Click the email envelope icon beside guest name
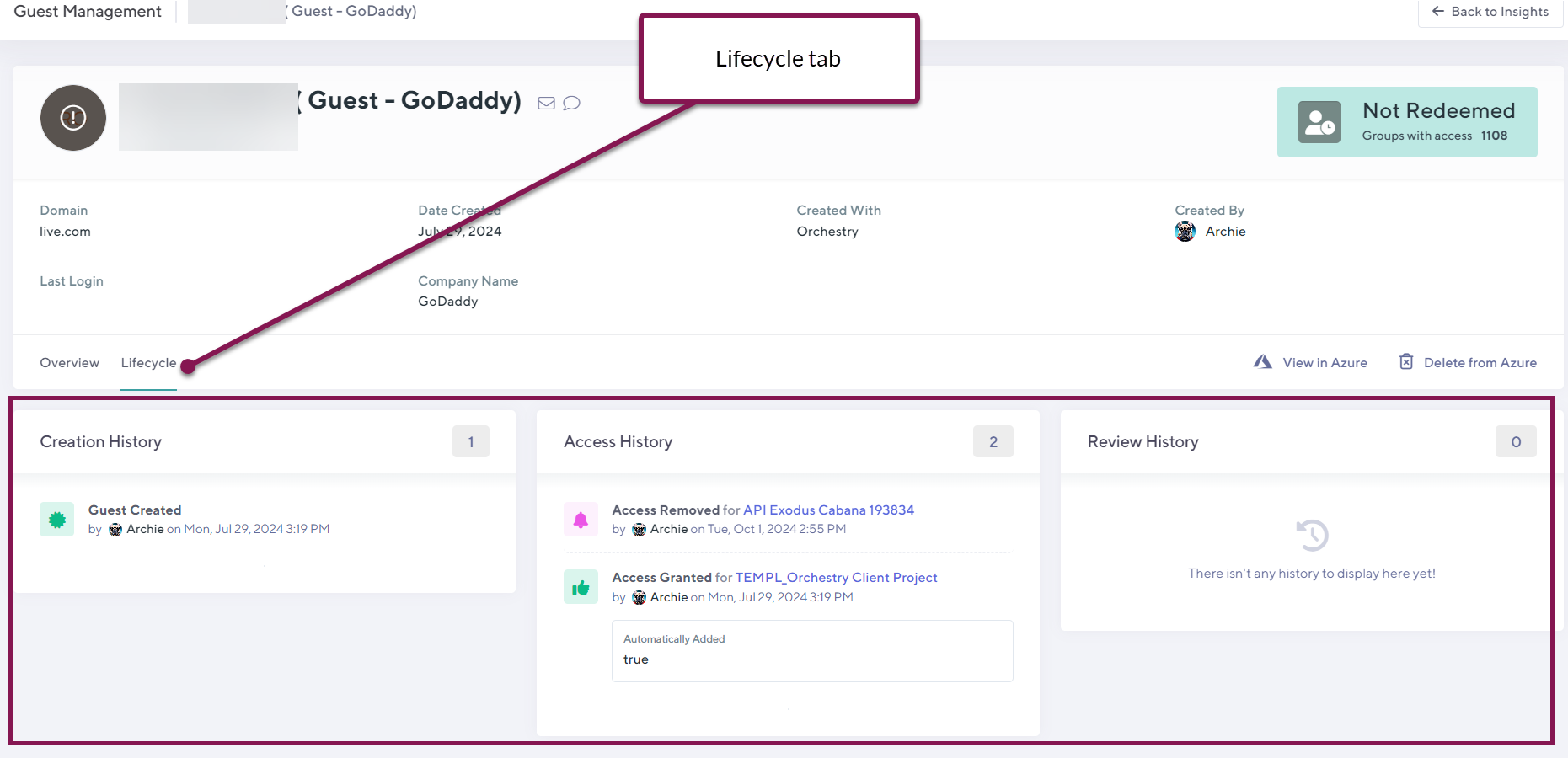Image resolution: width=1568 pixels, height=758 pixels. click(x=546, y=103)
